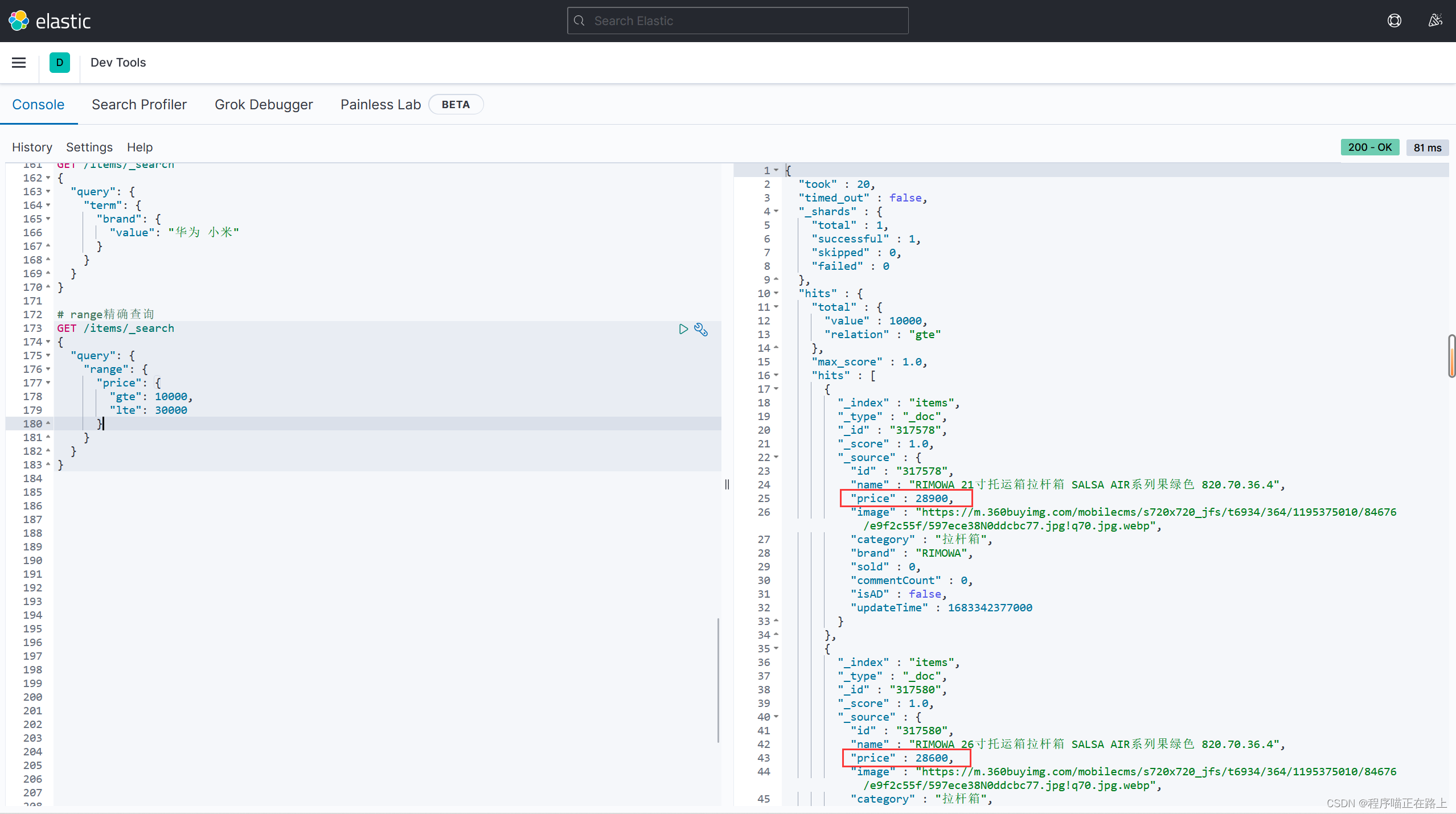Screen dimensions: 1456x814
Task: Fold the _shards block in response
Action: coord(776,212)
